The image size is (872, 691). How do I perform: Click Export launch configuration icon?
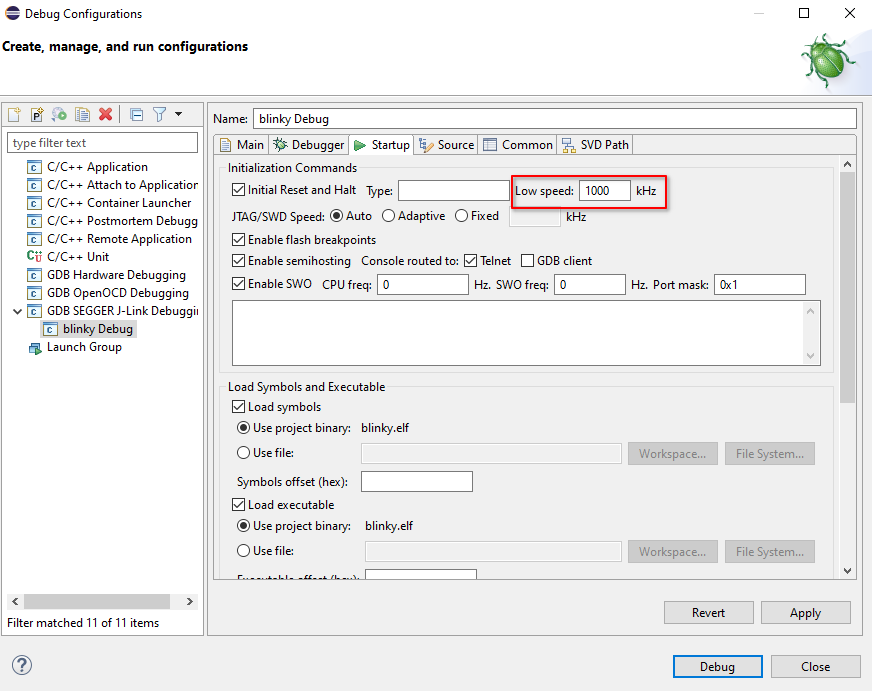[x=60, y=115]
